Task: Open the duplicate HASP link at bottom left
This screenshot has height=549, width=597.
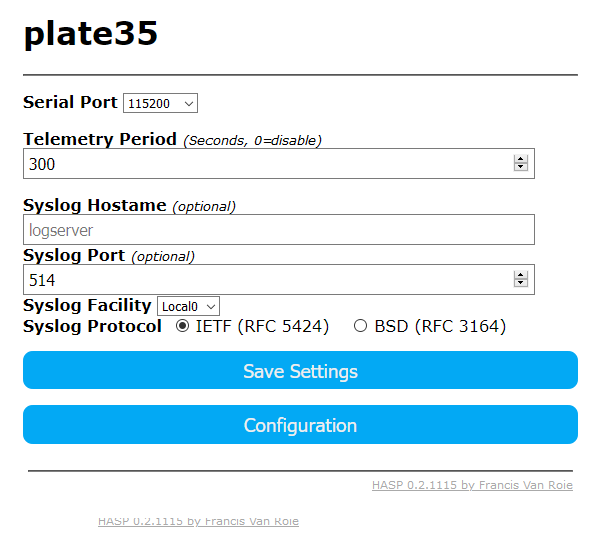Action: 198,521
